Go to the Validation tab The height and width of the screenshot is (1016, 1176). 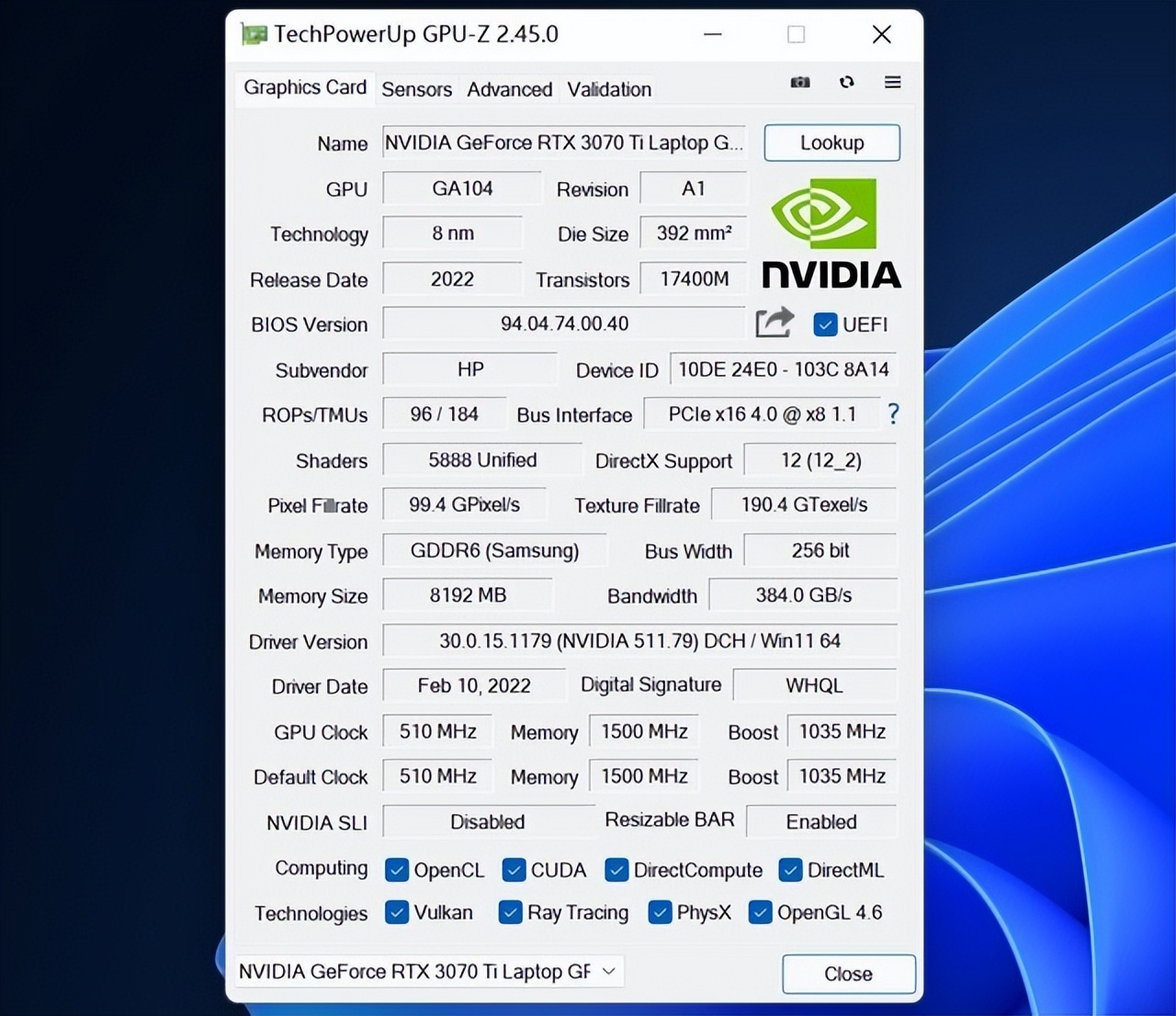[609, 89]
